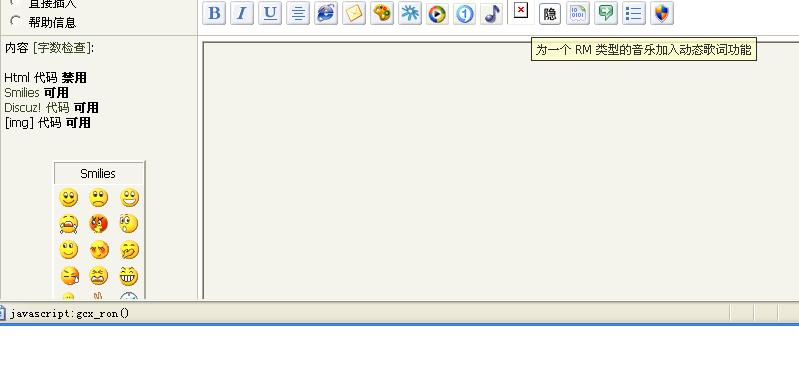
Task: Insert RealPlayer media icon
Action: (464, 14)
